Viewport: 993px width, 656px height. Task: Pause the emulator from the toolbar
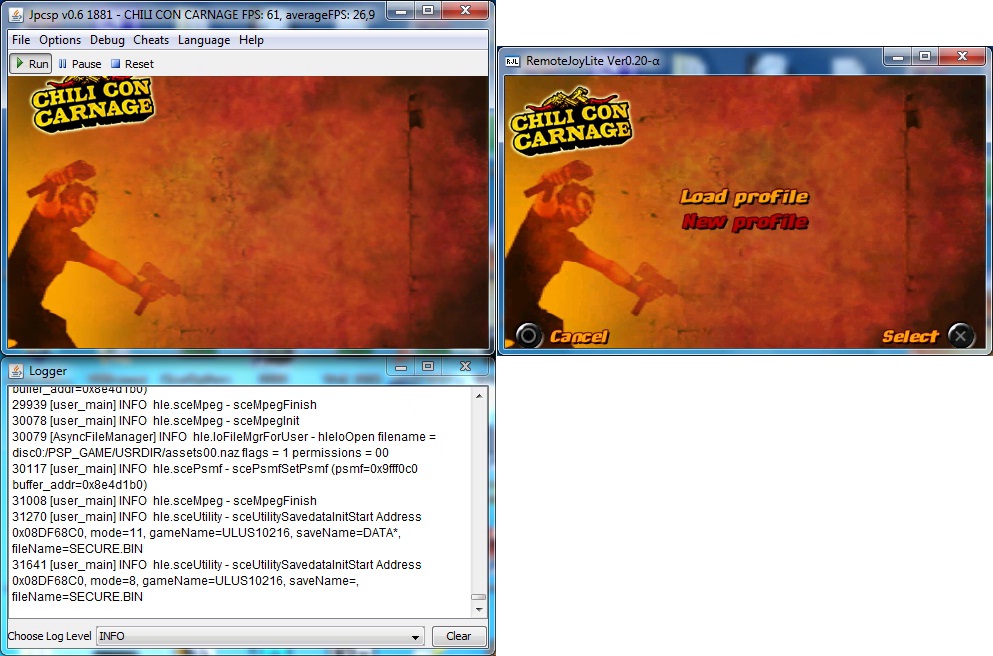(81, 64)
